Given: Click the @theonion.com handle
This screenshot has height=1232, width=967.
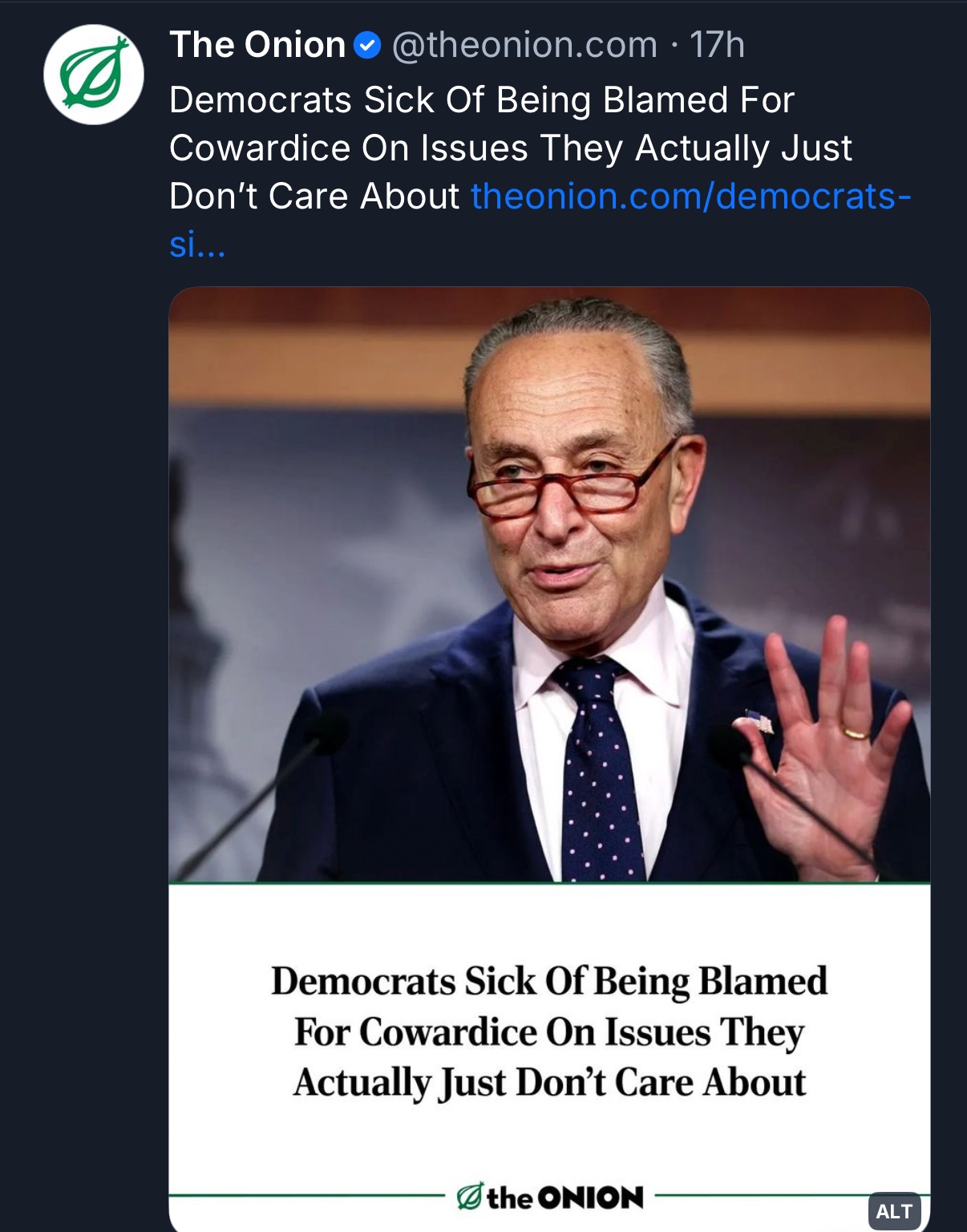Looking at the screenshot, I should [x=524, y=45].
